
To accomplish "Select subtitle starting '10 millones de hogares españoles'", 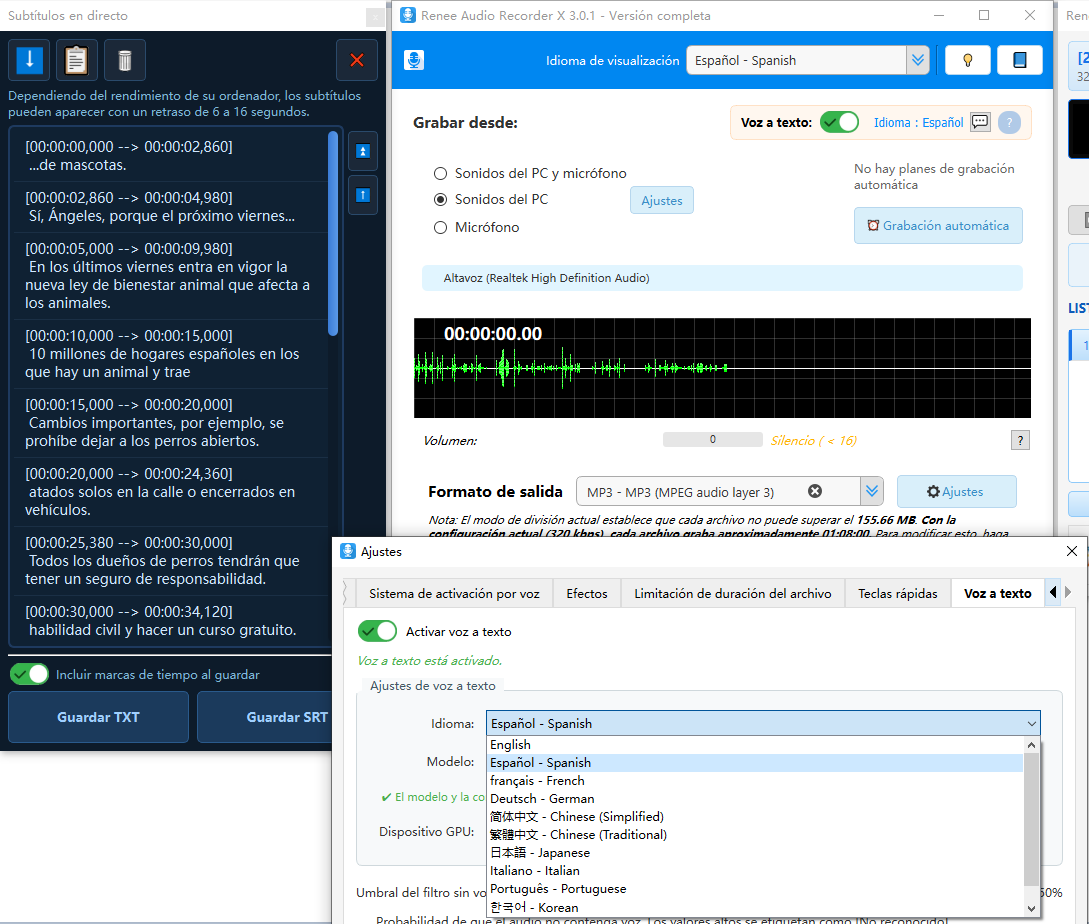I will pyautogui.click(x=171, y=354).
